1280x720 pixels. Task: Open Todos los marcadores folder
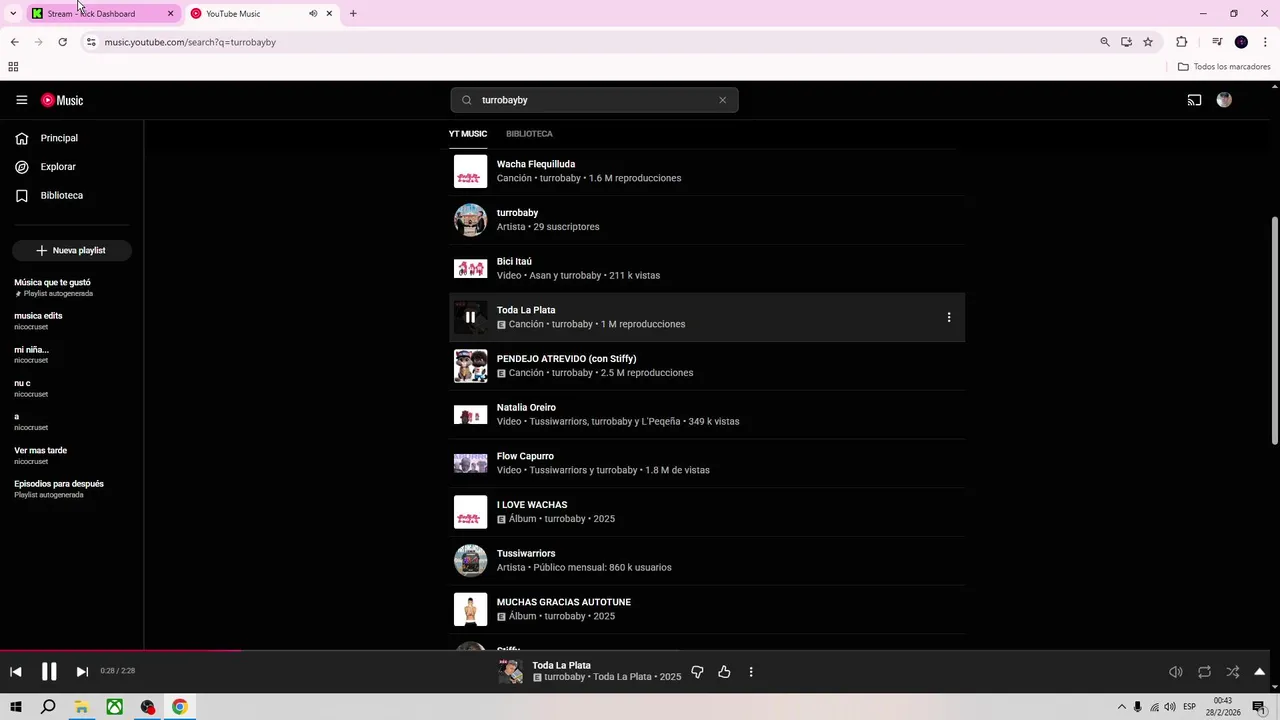1224,67
